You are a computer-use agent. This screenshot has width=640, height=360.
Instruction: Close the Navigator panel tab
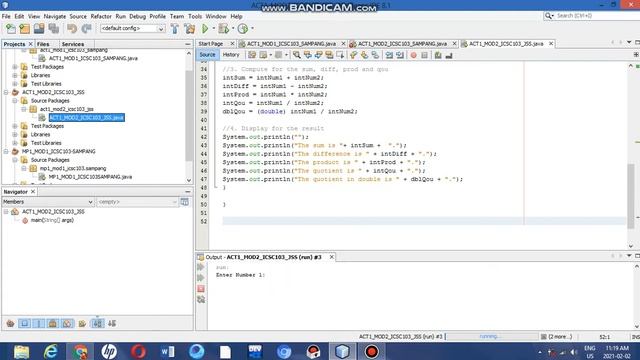click(33, 192)
